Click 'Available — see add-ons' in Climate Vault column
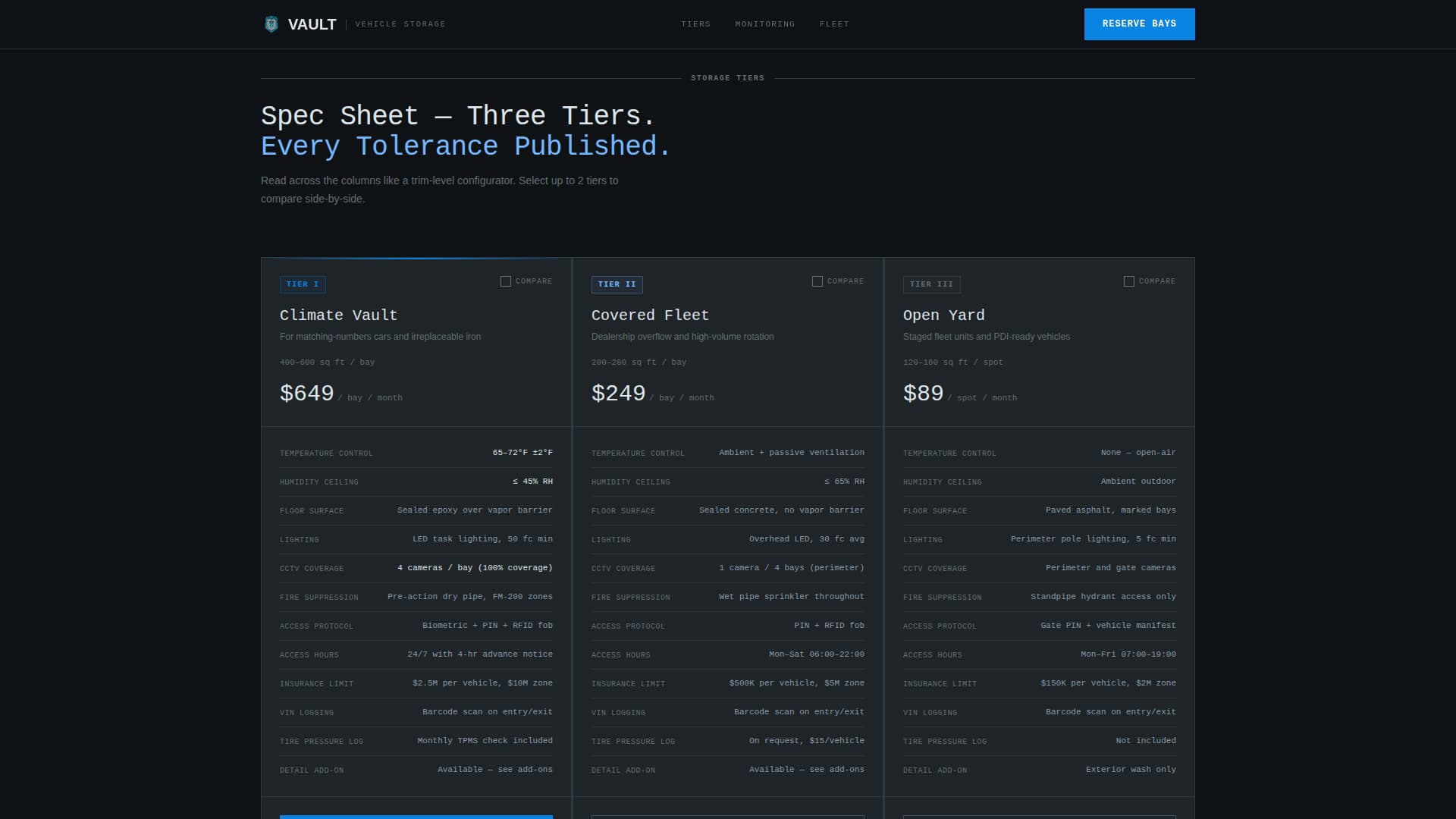This screenshot has width=1456, height=819. click(494, 769)
